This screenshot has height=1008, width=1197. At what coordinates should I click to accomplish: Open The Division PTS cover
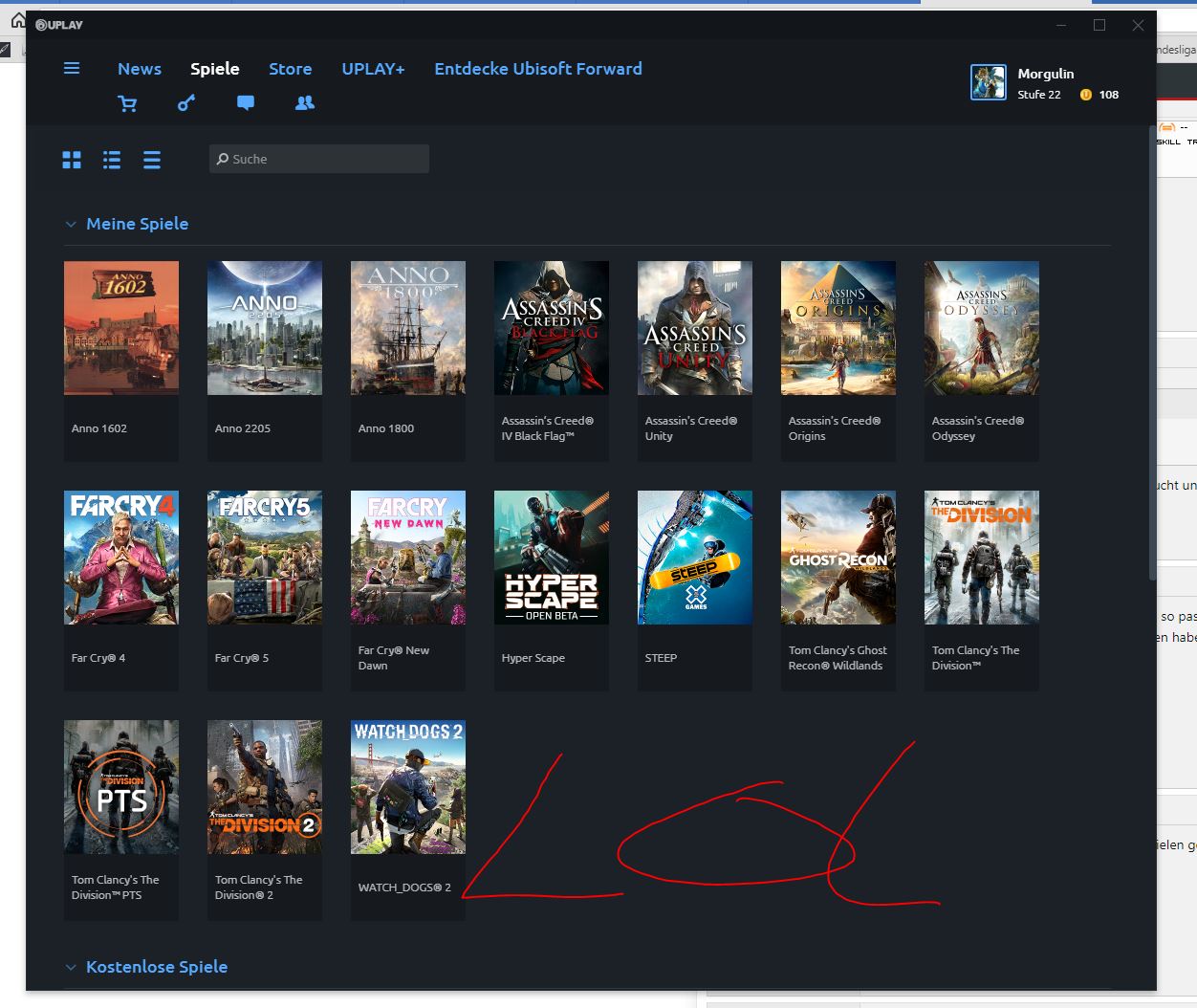tap(121, 787)
